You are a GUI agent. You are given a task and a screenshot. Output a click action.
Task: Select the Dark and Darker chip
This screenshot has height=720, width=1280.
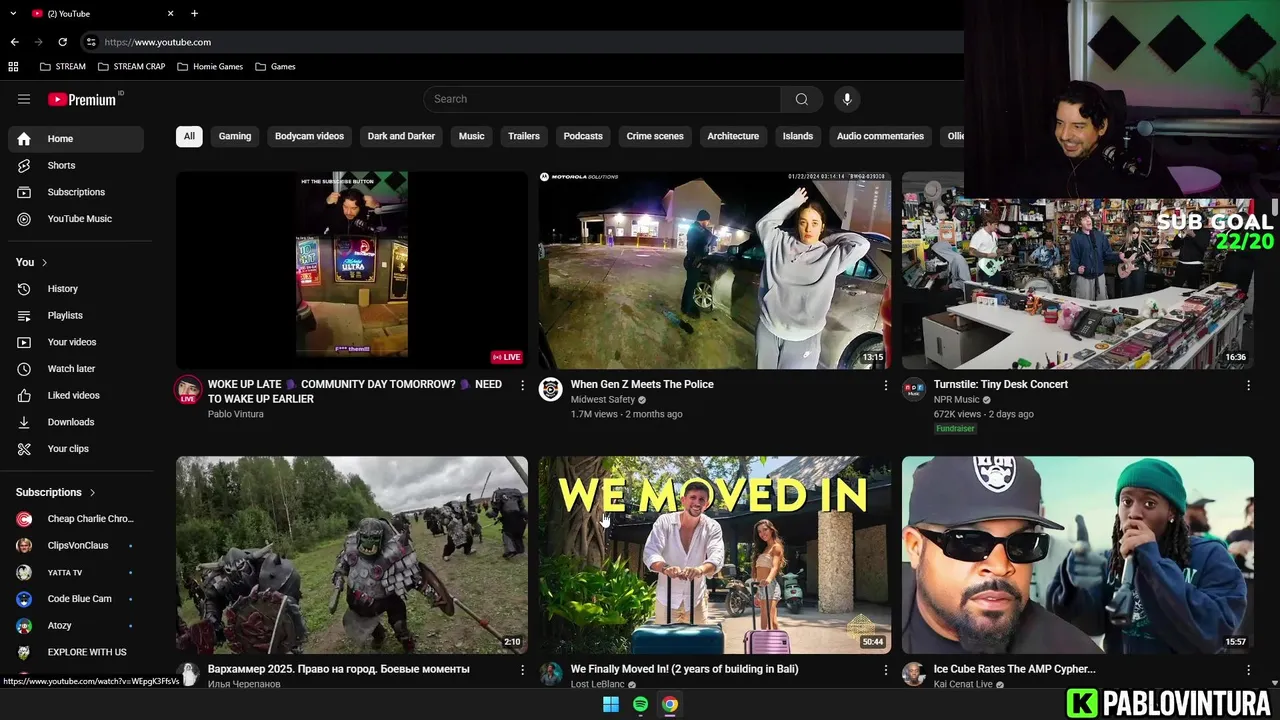(x=401, y=136)
